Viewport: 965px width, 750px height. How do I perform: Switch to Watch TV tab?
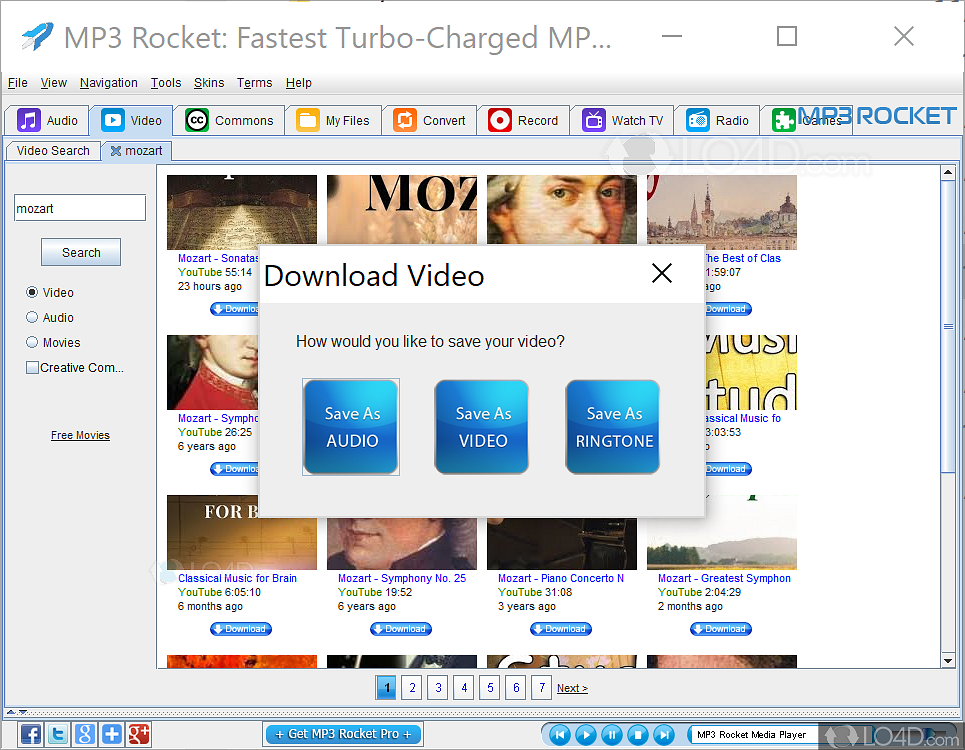[622, 120]
